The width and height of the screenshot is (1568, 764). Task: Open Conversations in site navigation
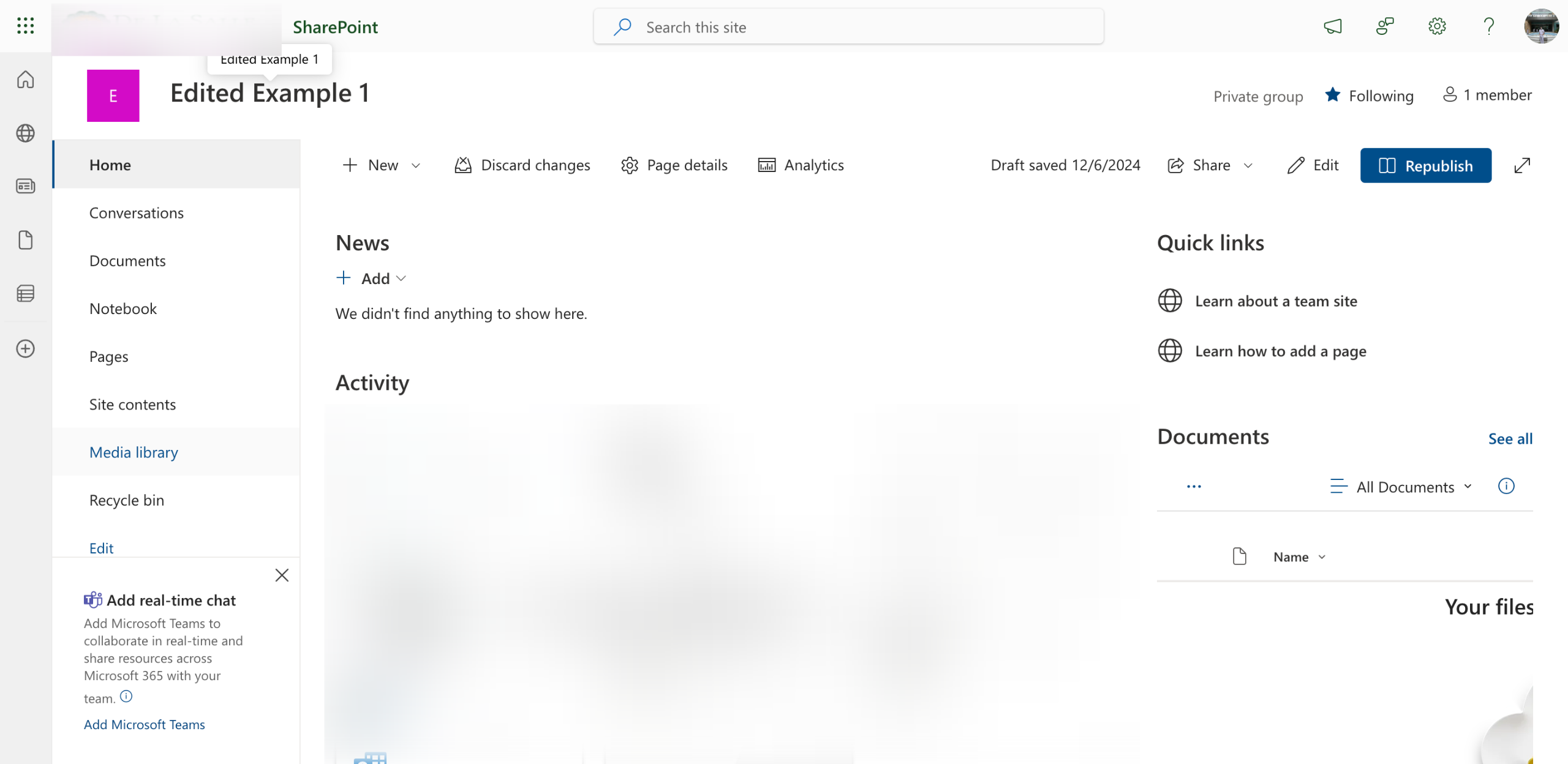176,212
